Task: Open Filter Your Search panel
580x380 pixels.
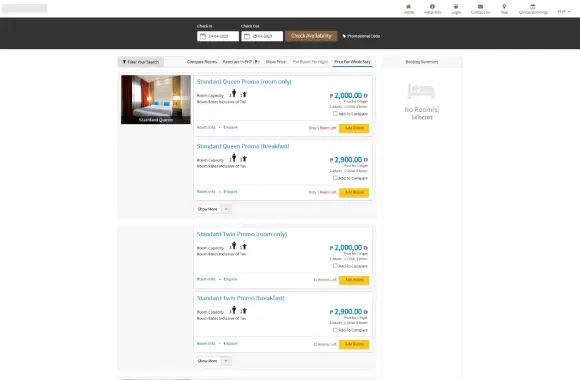Action: coord(141,62)
